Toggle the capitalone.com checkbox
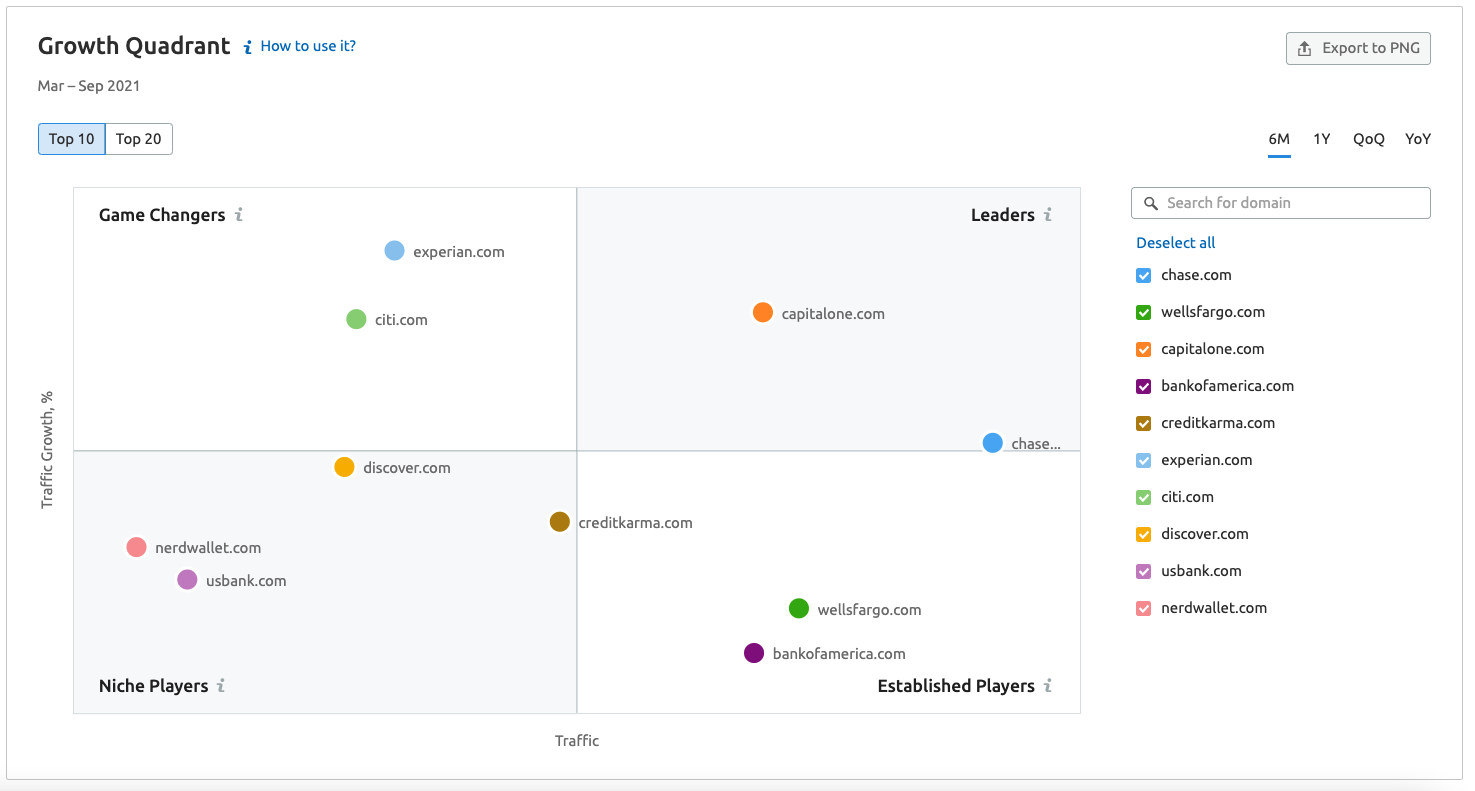1475x791 pixels. tap(1144, 349)
